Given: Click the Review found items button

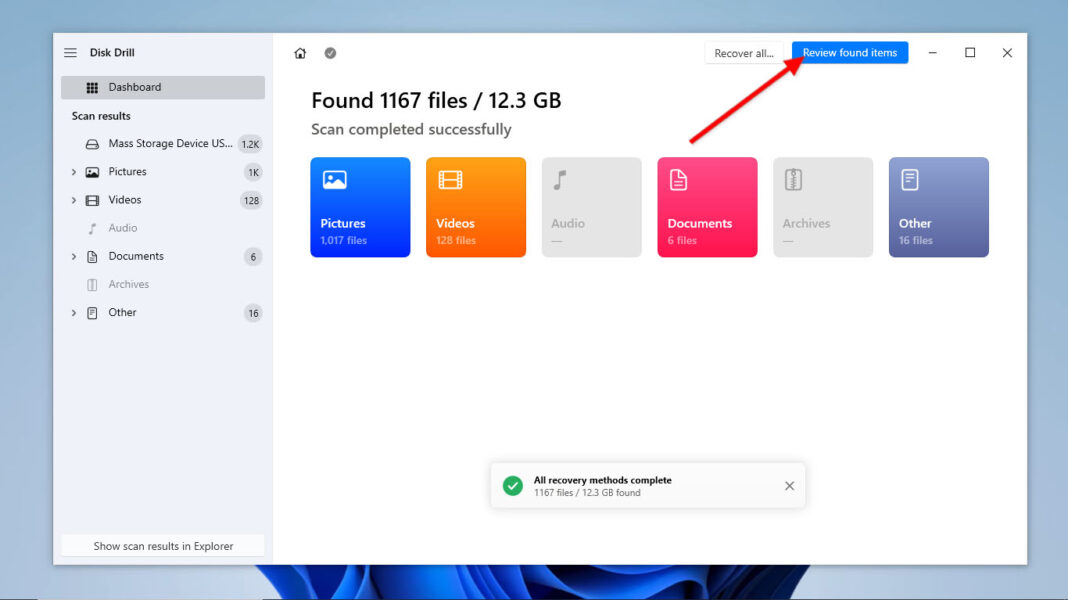Looking at the screenshot, I should pos(849,52).
